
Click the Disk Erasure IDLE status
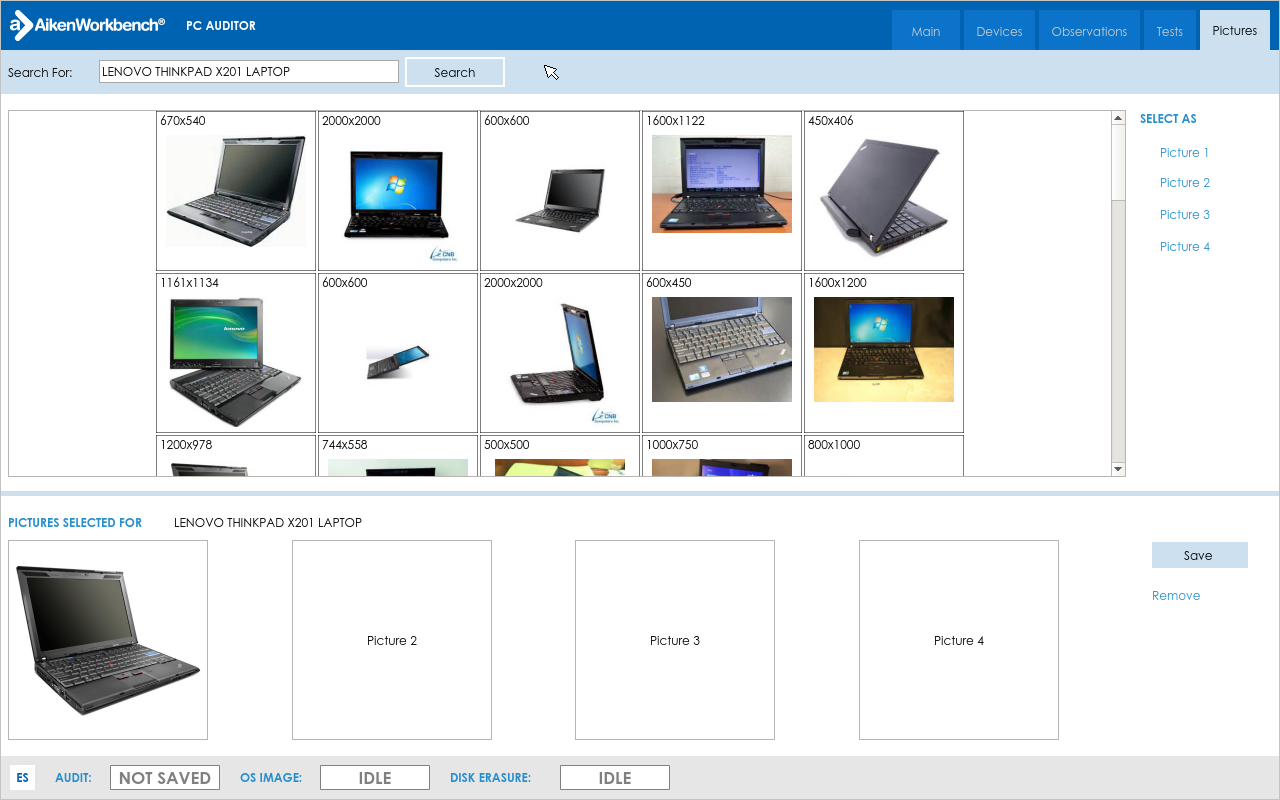tap(615, 777)
